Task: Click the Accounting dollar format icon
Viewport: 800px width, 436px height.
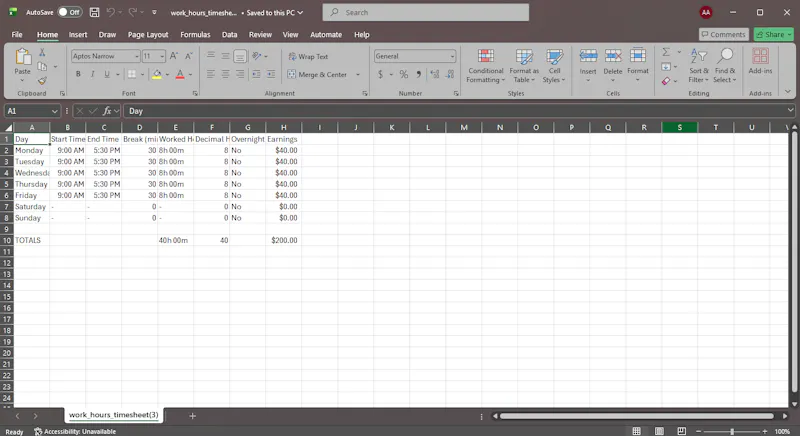Action: [380, 74]
